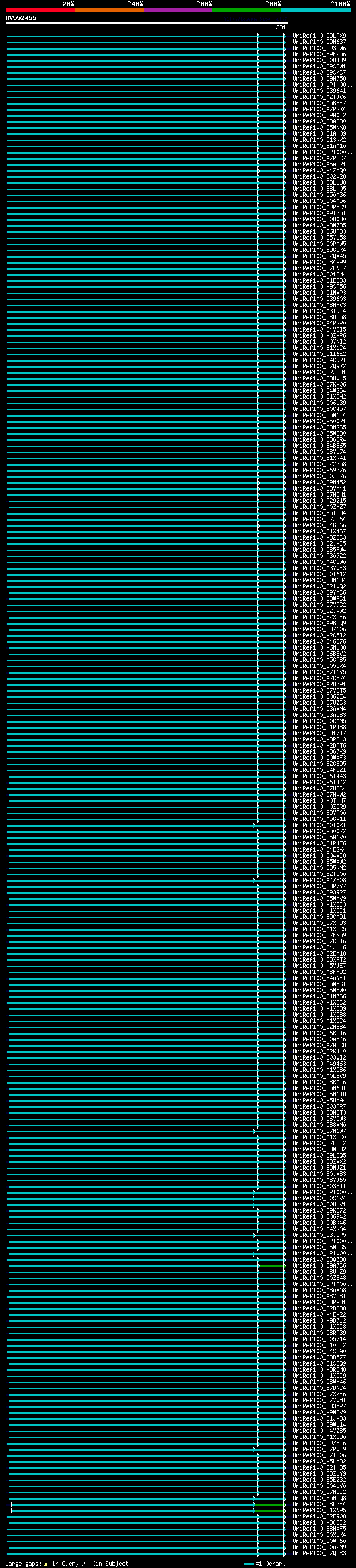356x1568 pixels.
Task: Click the label UniRef100_C2ES59
Action: 319,936
